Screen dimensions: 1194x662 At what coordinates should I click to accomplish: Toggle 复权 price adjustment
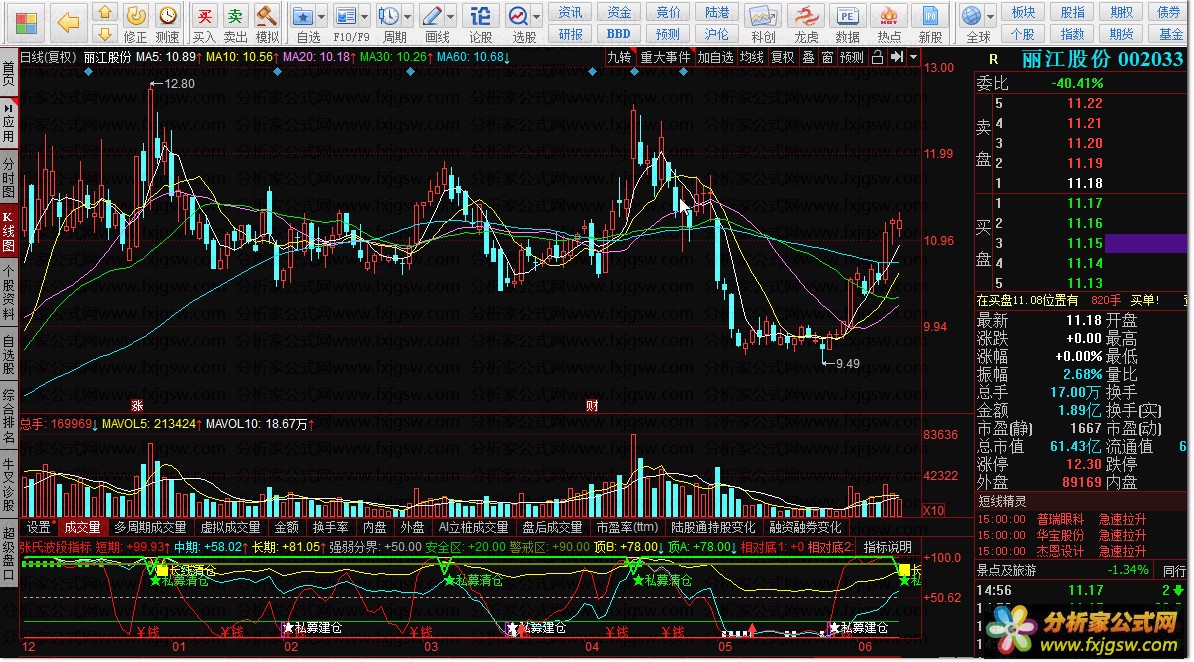[783, 57]
